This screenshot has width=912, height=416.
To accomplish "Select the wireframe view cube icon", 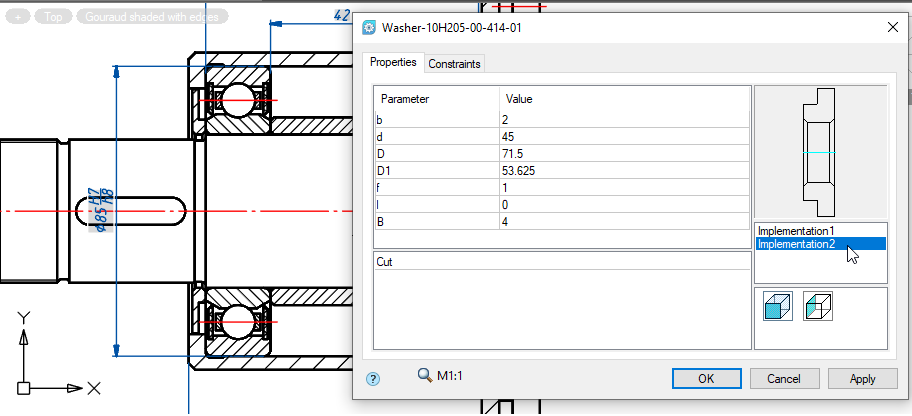I will [818, 307].
